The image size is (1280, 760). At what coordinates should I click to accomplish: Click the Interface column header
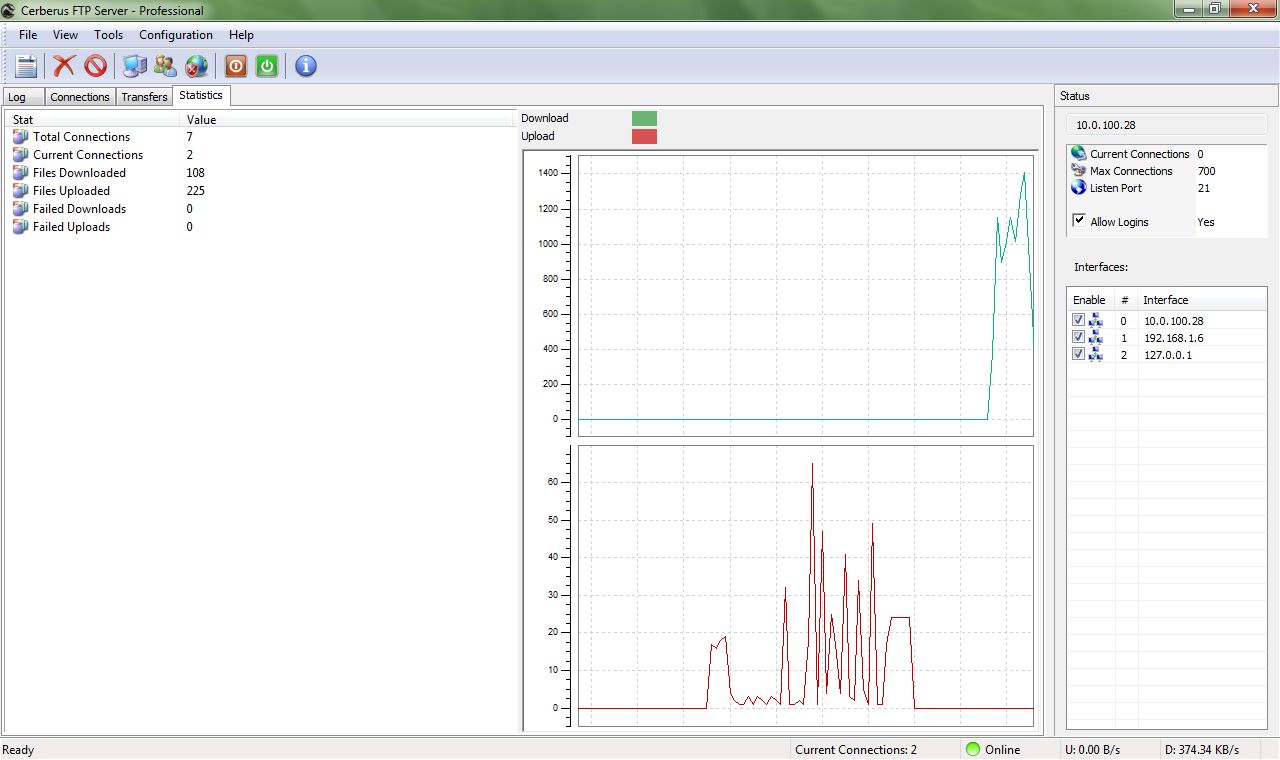(1202, 300)
